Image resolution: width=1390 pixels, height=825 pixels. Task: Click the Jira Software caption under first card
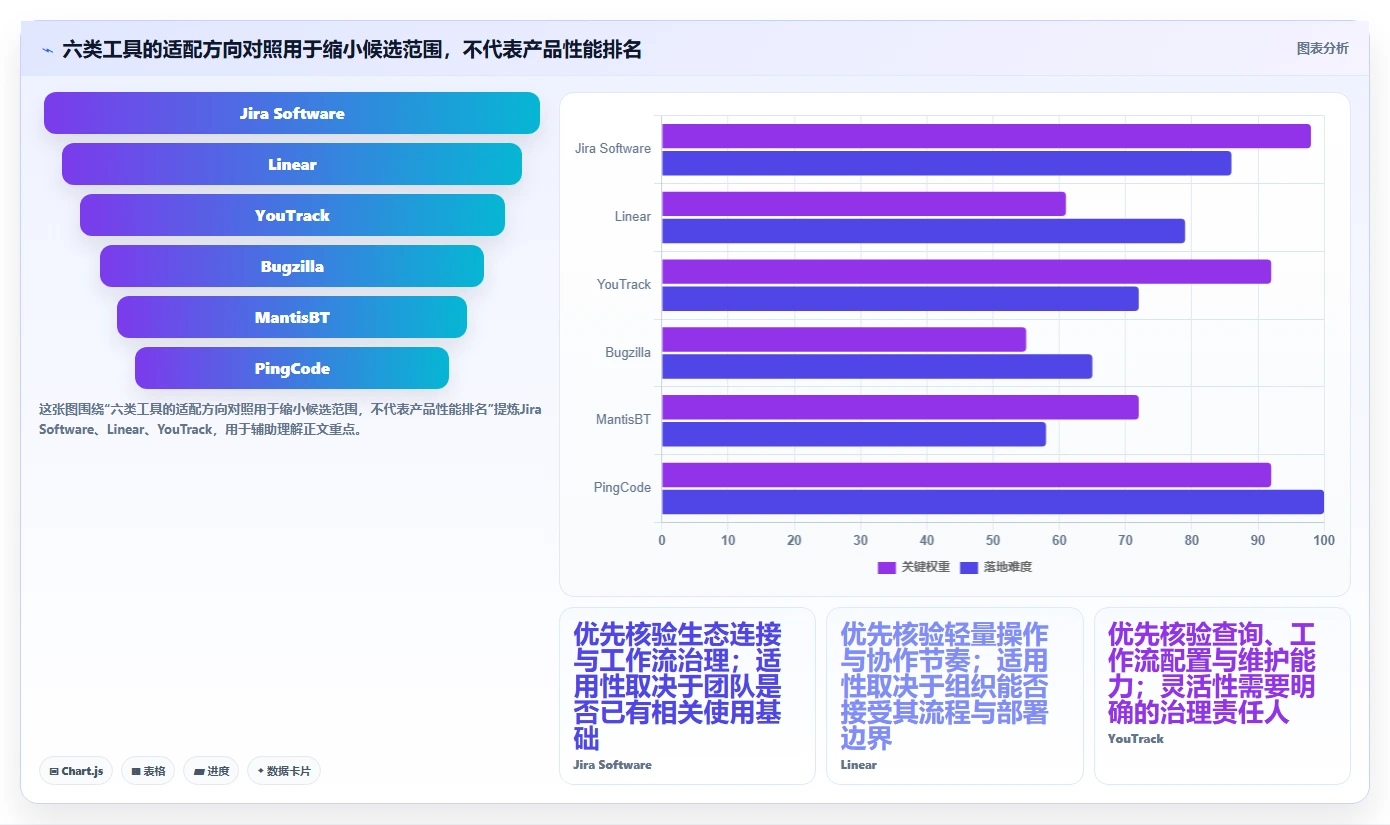tap(612, 765)
